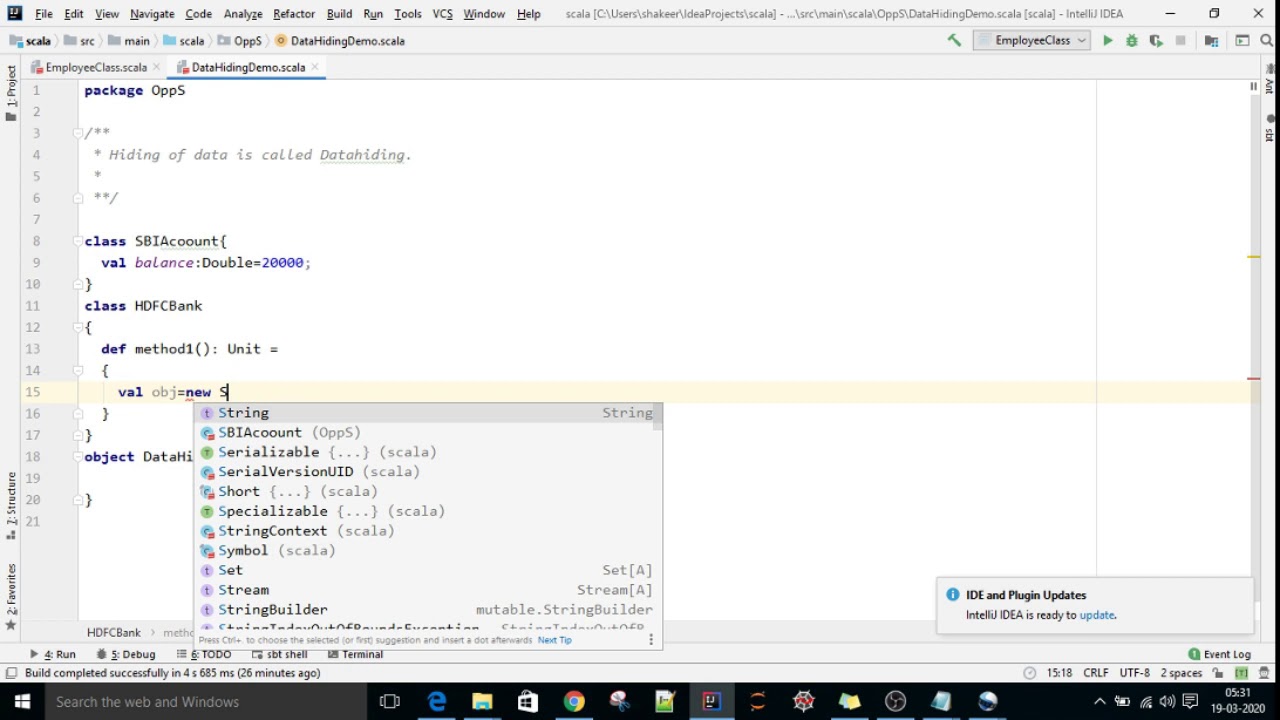Open the CRLF line separator selector
The height and width of the screenshot is (720, 1280).
tap(1095, 673)
